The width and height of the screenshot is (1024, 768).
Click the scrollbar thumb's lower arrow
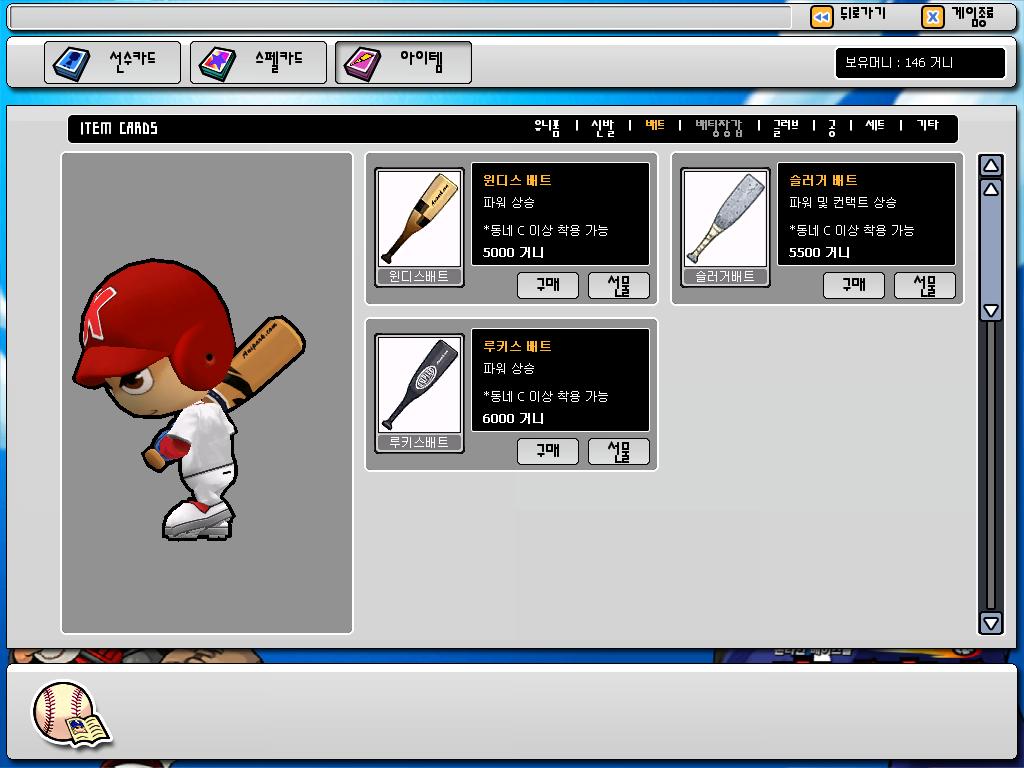[x=991, y=310]
